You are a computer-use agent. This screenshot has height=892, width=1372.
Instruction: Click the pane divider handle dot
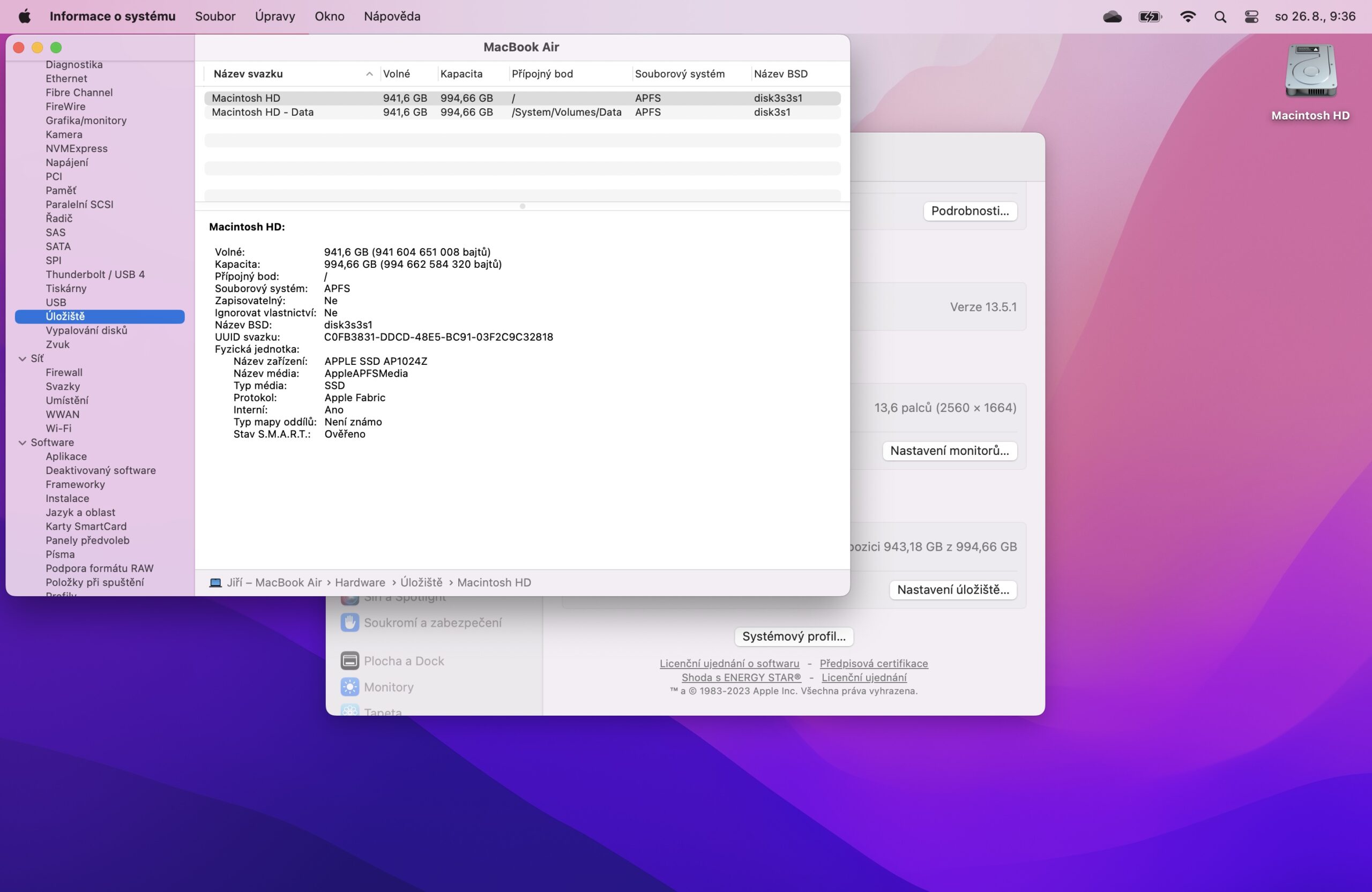coord(523,206)
